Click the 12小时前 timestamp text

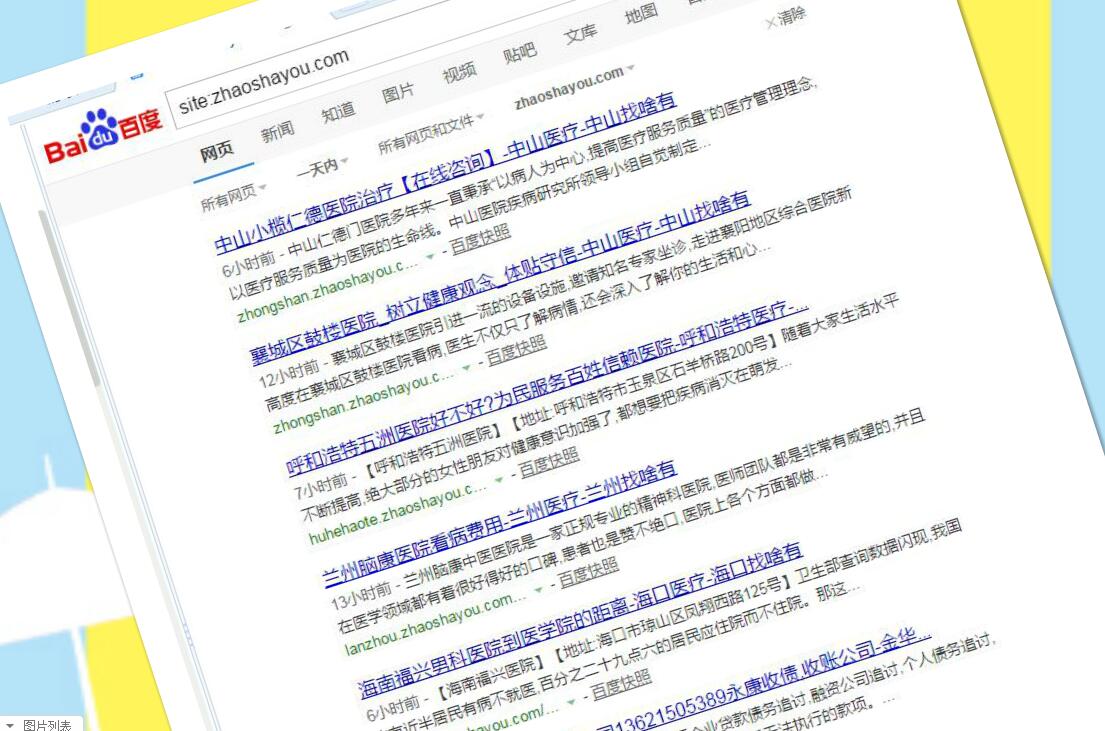click(289, 374)
